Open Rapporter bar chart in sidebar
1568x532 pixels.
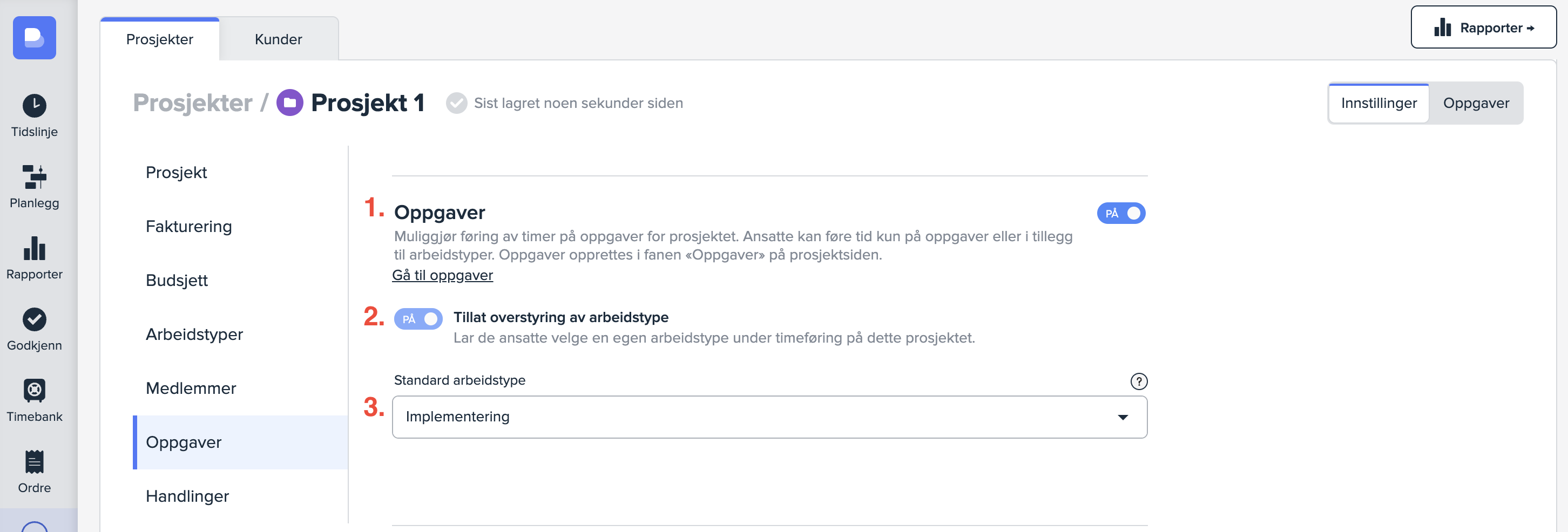34,248
